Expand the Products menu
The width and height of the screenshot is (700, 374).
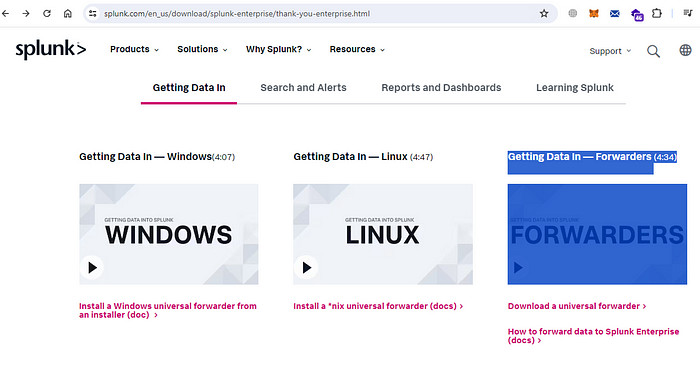coord(134,49)
